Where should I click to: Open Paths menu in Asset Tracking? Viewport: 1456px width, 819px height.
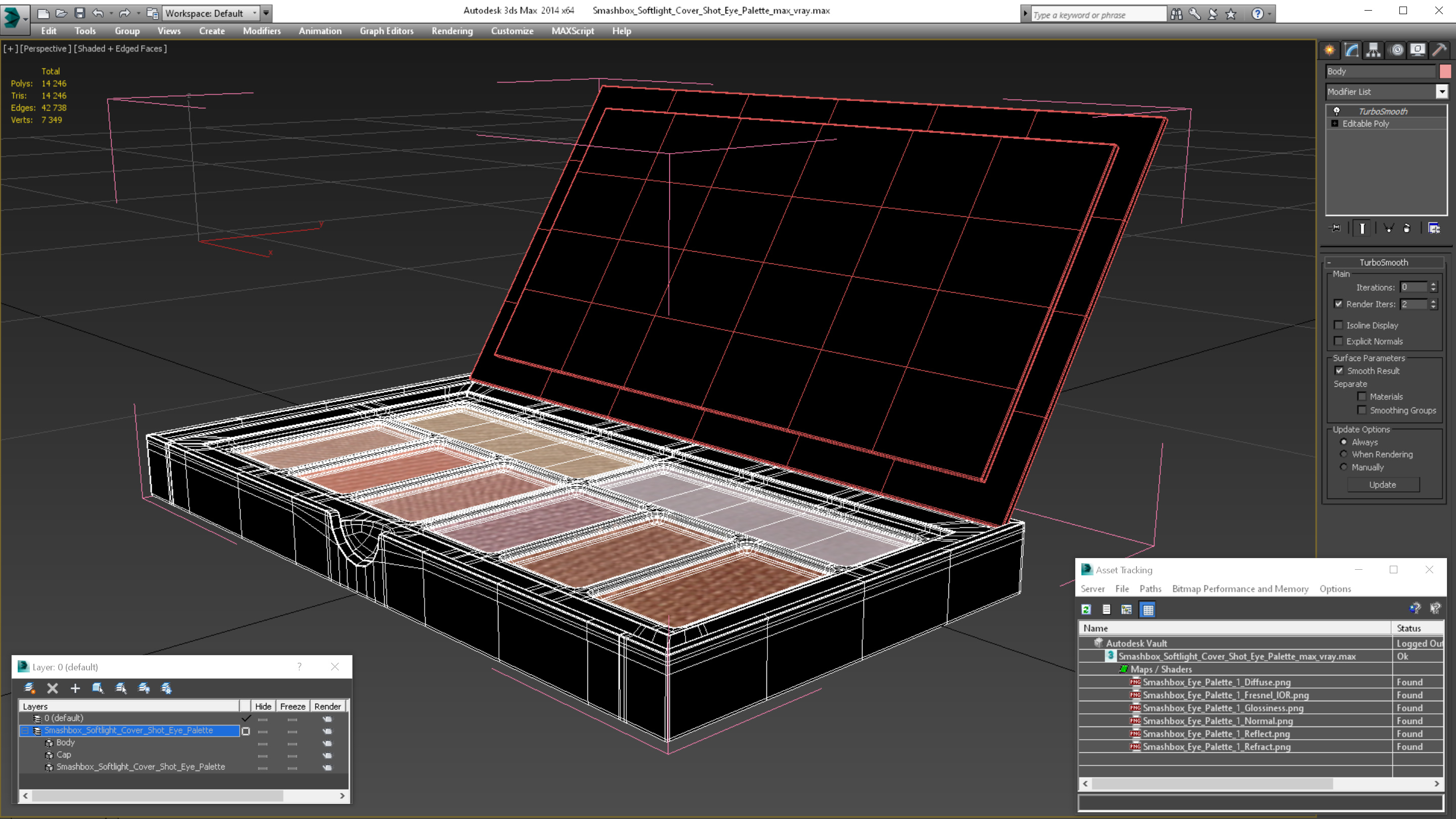(1150, 588)
